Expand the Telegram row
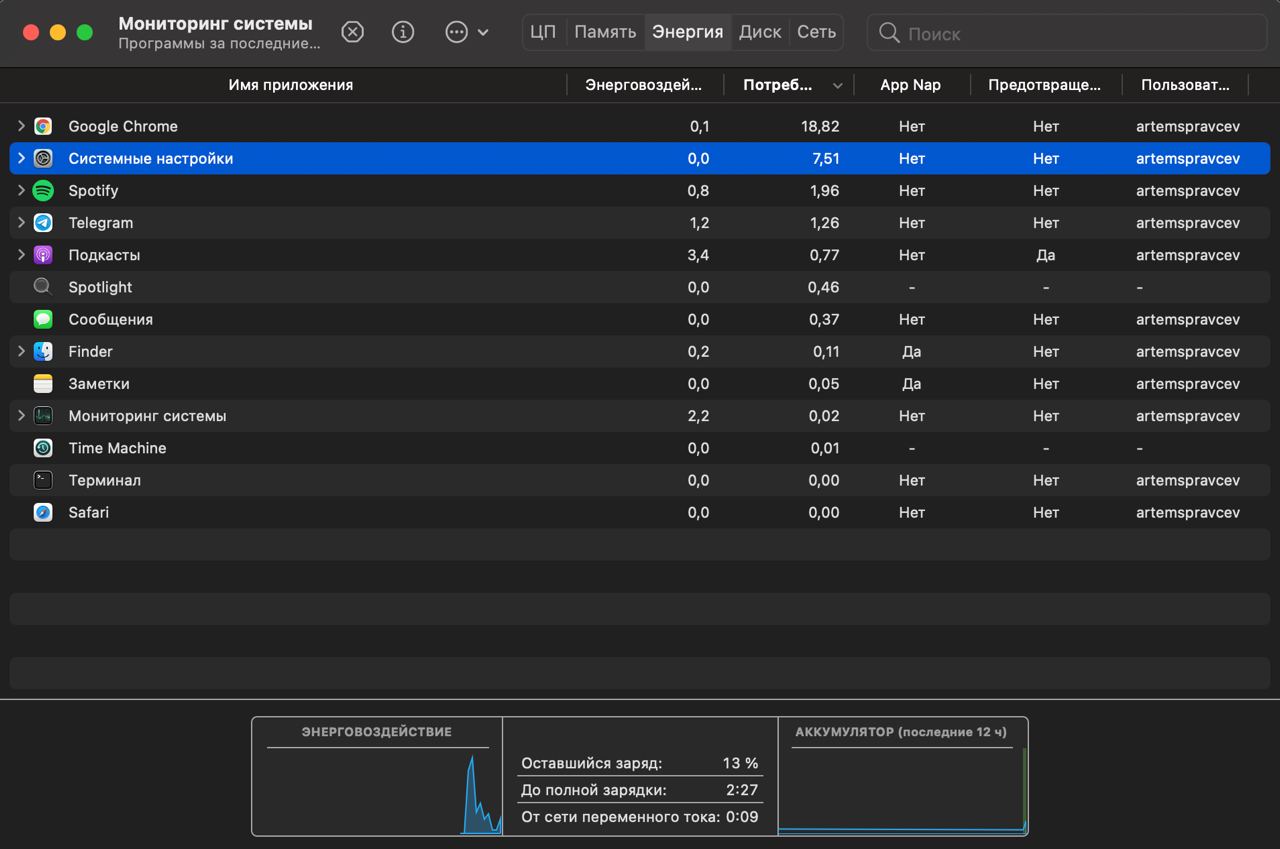The width and height of the screenshot is (1280, 849). click(x=21, y=222)
